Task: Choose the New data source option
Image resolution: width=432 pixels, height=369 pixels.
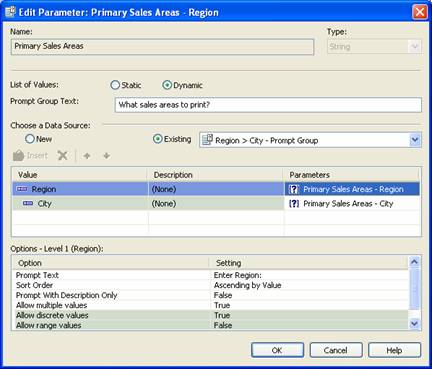Action: 38,139
